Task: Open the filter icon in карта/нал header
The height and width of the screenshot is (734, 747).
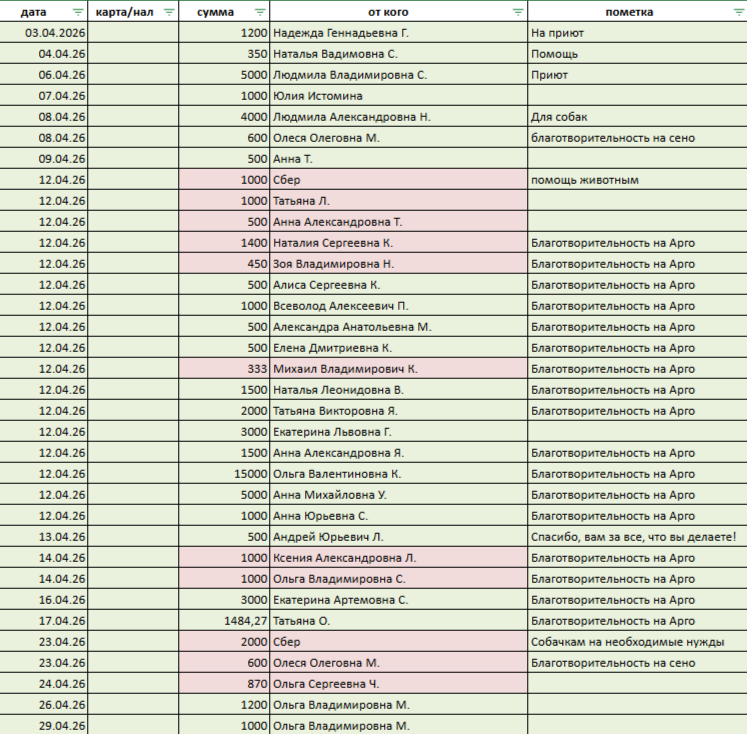Action: coord(169,12)
